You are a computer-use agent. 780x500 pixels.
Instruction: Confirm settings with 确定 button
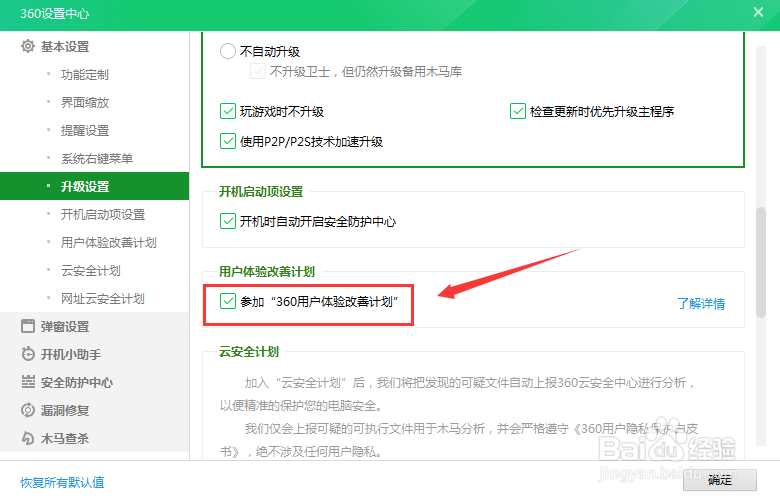[x=720, y=480]
